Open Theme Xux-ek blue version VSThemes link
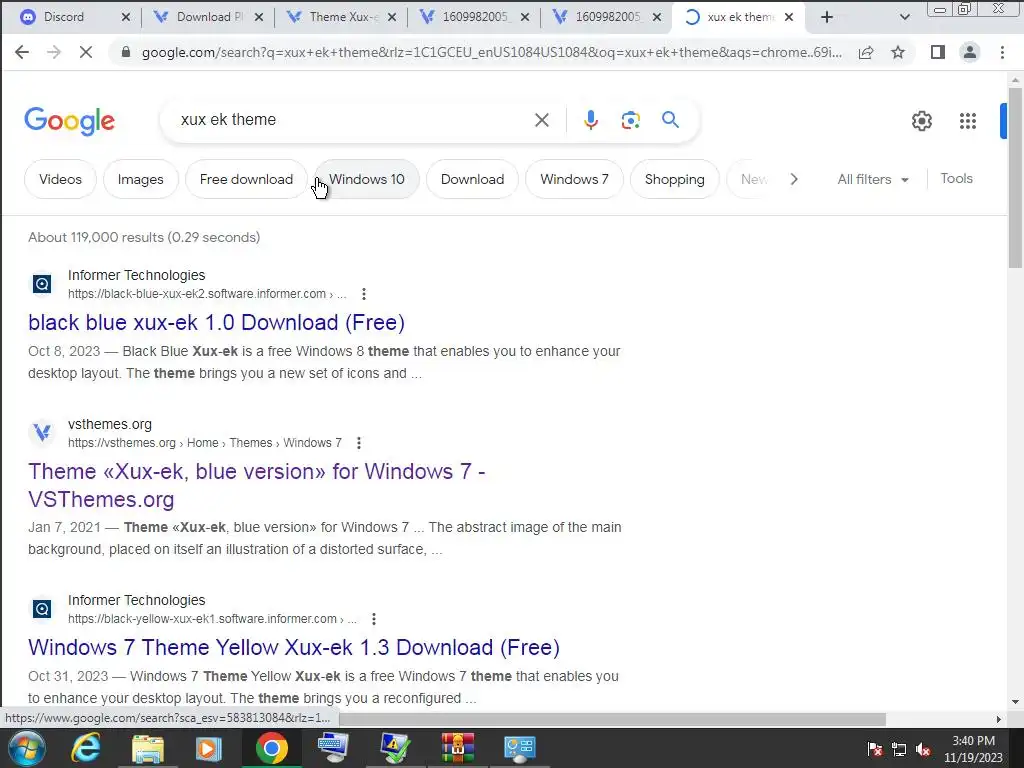The width and height of the screenshot is (1024, 768). [257, 485]
